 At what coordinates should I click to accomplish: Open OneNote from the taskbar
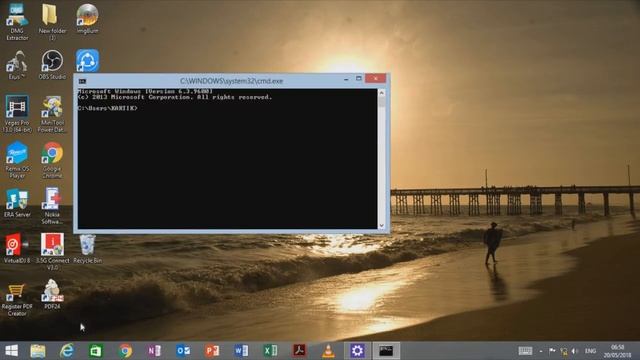154,351
